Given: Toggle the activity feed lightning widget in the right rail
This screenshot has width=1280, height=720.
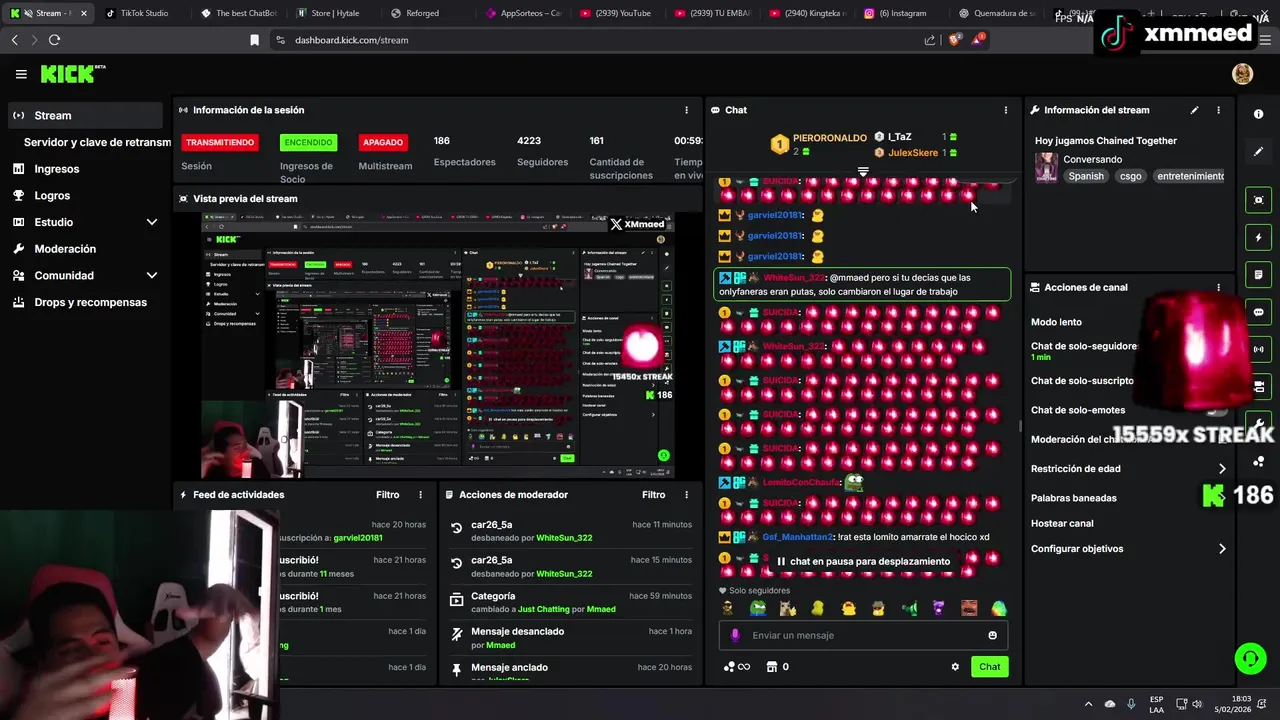Looking at the screenshot, I should tap(1259, 238).
